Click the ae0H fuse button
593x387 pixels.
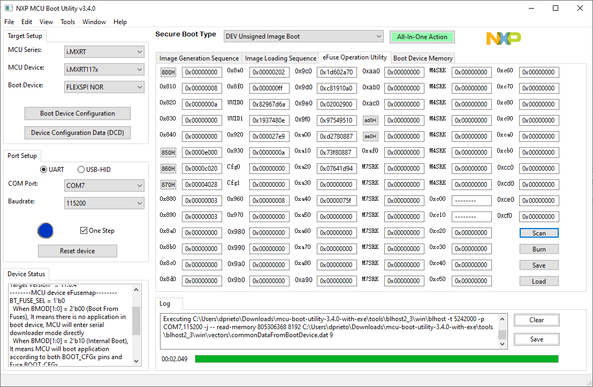[370, 136]
